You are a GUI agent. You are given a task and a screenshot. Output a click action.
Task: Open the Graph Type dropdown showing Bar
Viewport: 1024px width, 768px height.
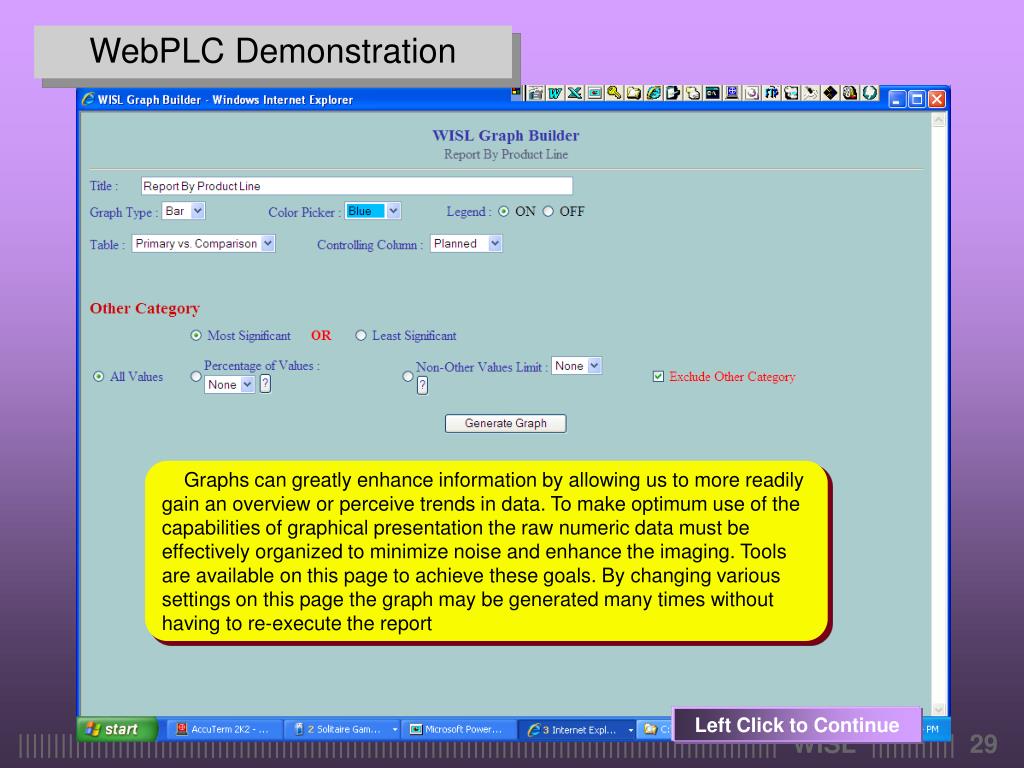(184, 211)
